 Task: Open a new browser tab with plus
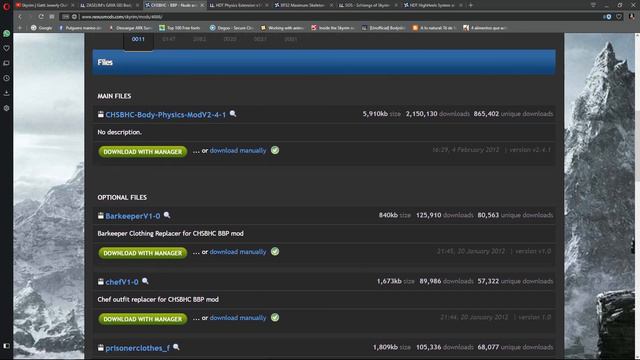(471, 5)
